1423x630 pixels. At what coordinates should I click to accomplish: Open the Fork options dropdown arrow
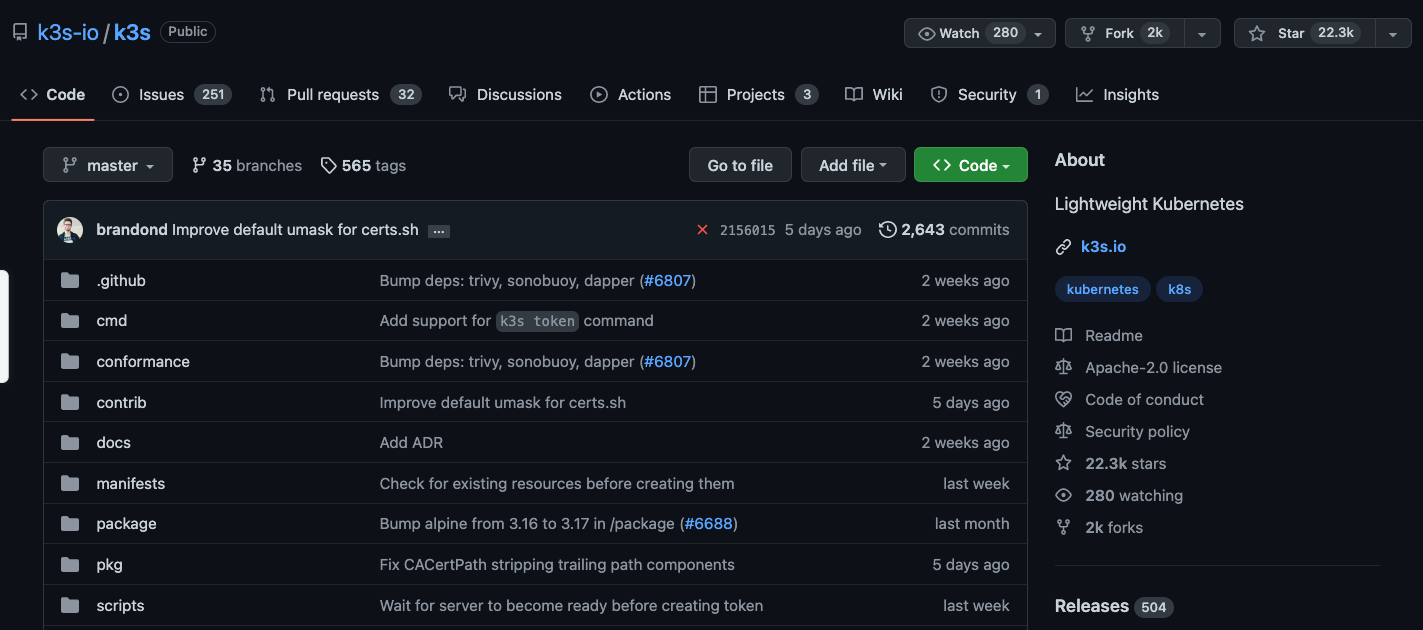coord(1201,33)
